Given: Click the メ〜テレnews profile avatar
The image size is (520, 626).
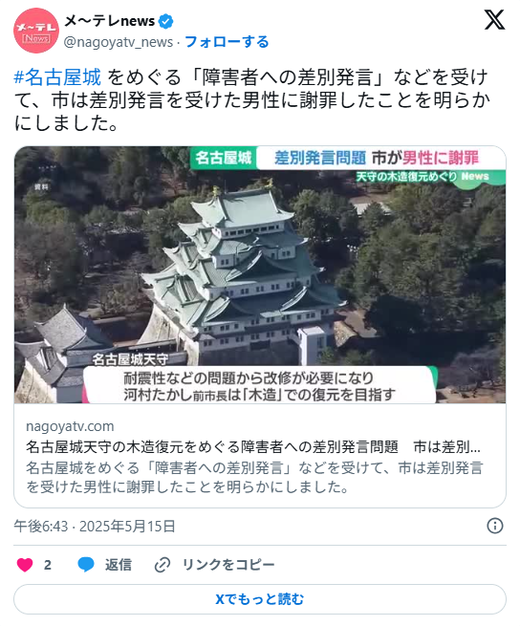Looking at the screenshot, I should pos(36,31).
